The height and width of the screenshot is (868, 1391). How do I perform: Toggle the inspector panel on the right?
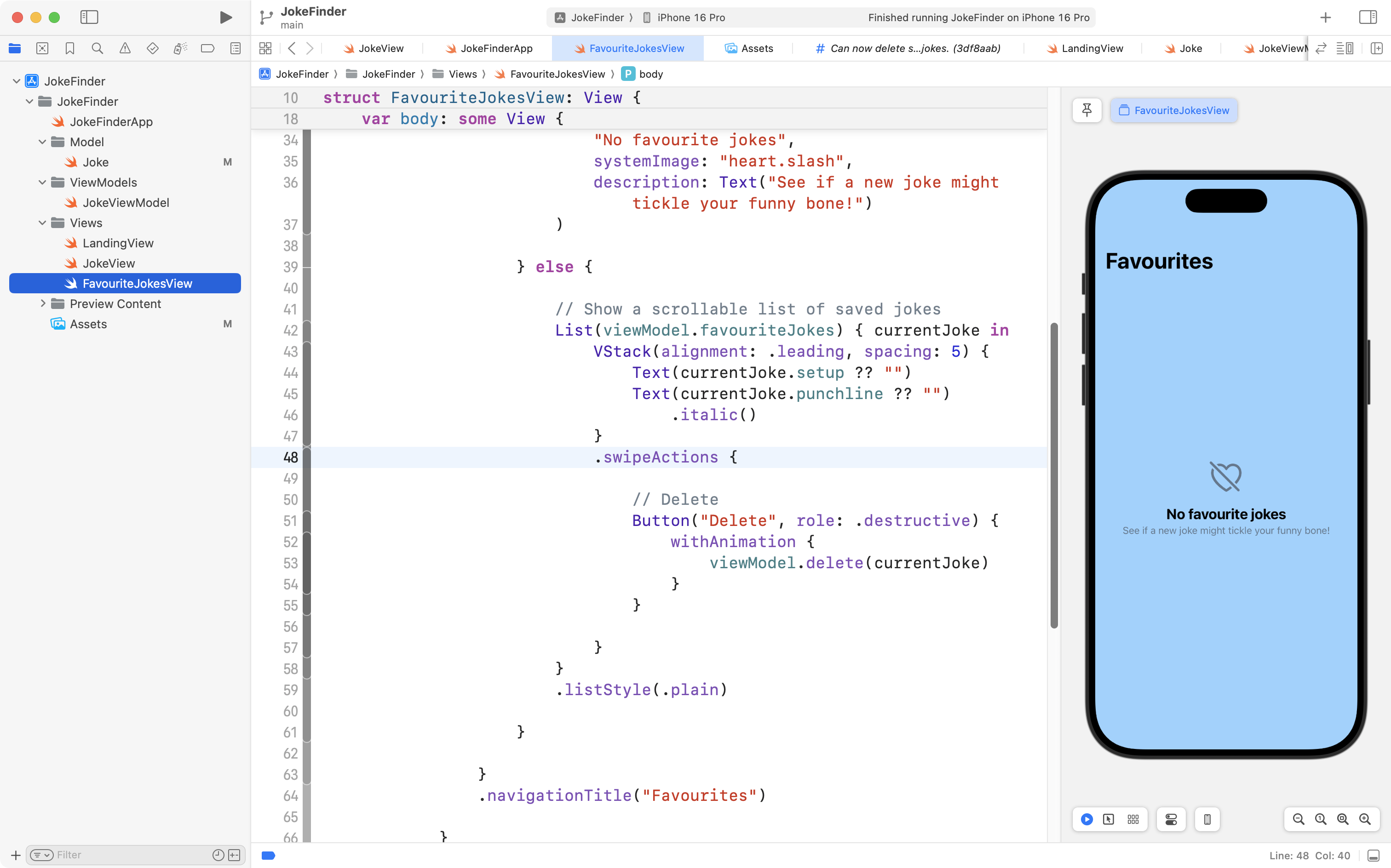(x=1368, y=17)
